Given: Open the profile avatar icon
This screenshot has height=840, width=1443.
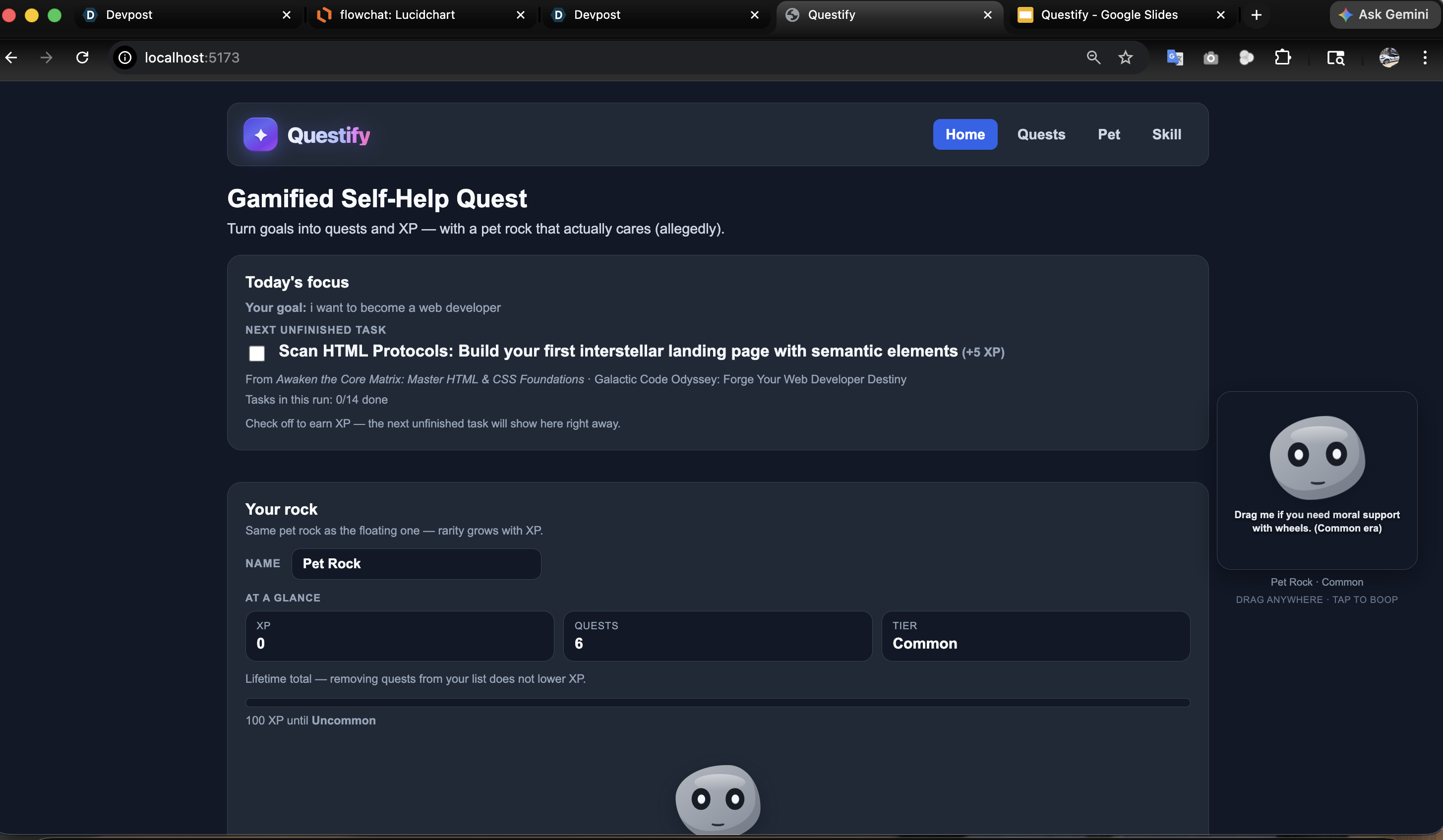Looking at the screenshot, I should tap(1388, 58).
